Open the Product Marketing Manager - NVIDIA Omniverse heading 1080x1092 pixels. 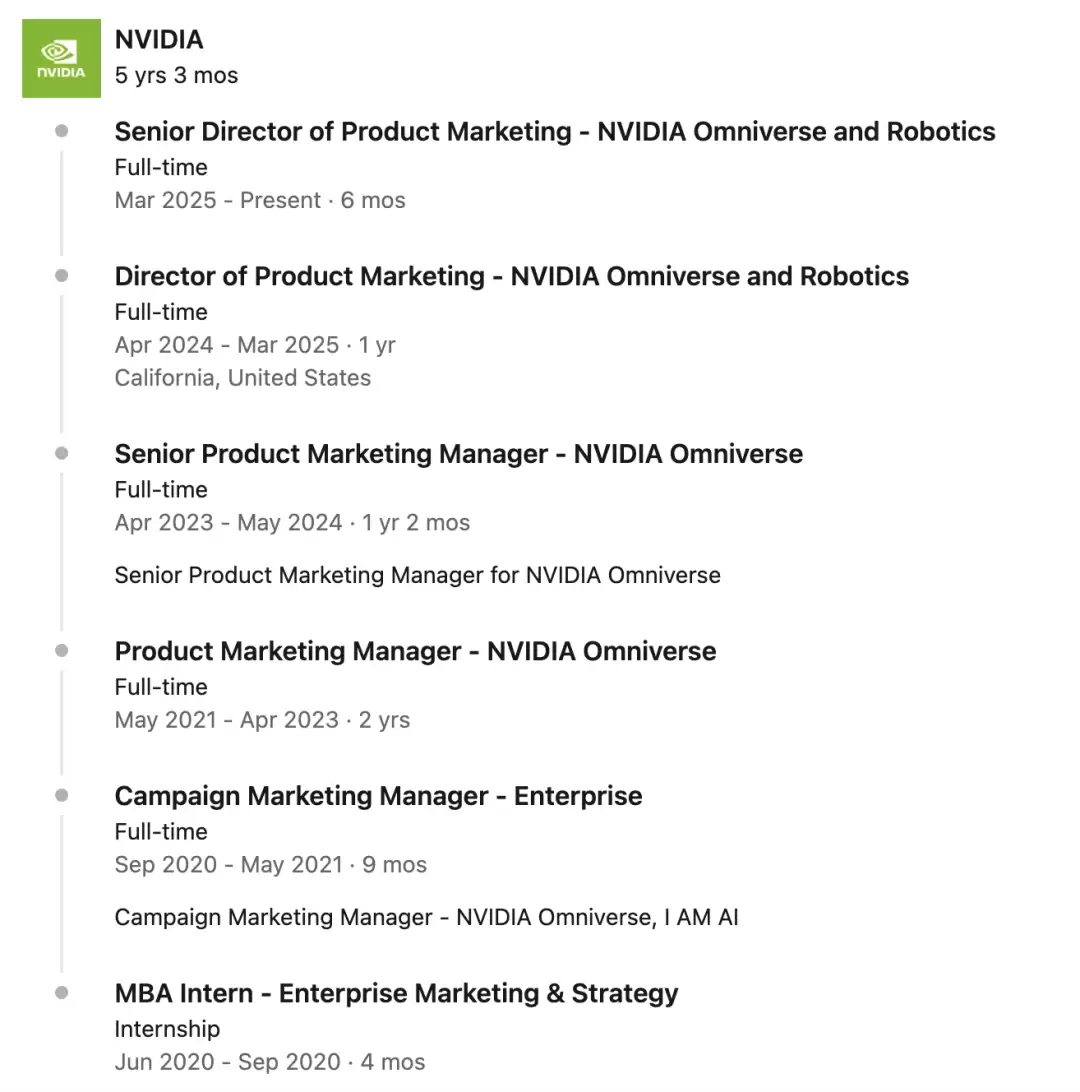415,652
